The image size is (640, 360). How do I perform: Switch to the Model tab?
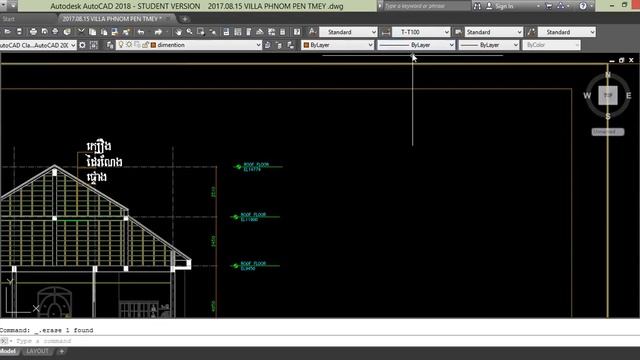[x=9, y=351]
